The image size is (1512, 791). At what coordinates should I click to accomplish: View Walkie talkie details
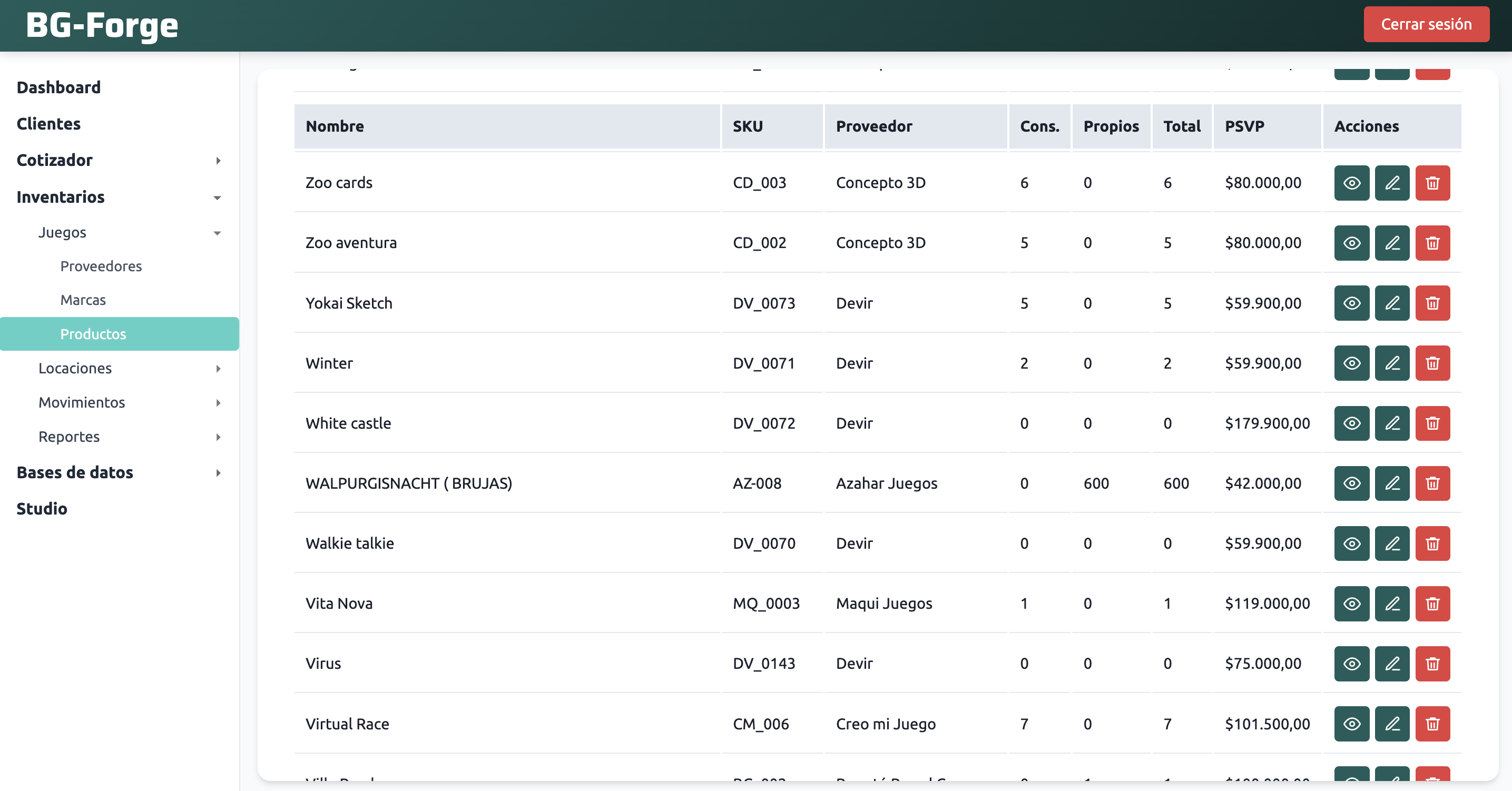[1352, 544]
